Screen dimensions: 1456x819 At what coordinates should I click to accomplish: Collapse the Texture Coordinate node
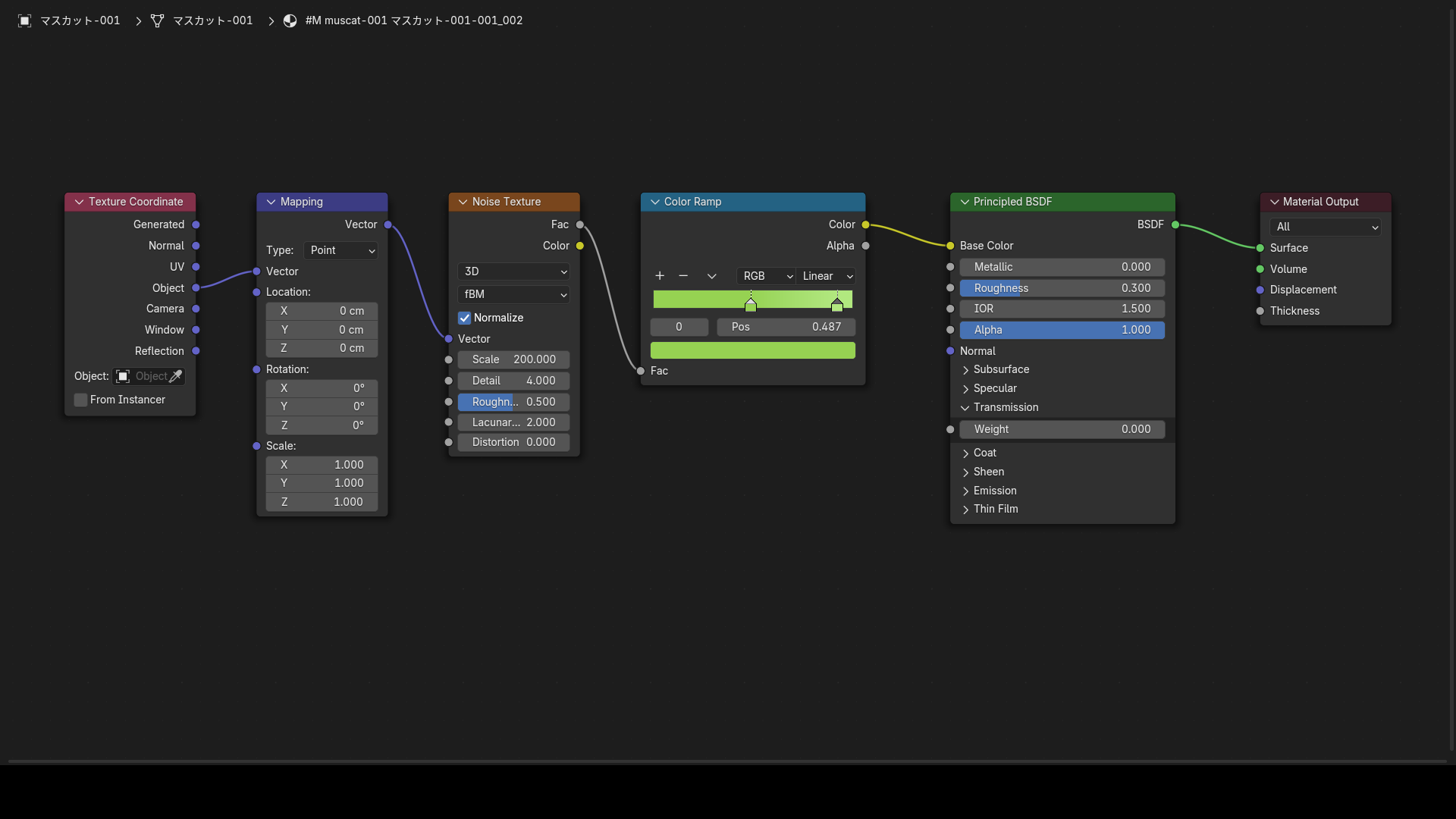pyautogui.click(x=79, y=202)
